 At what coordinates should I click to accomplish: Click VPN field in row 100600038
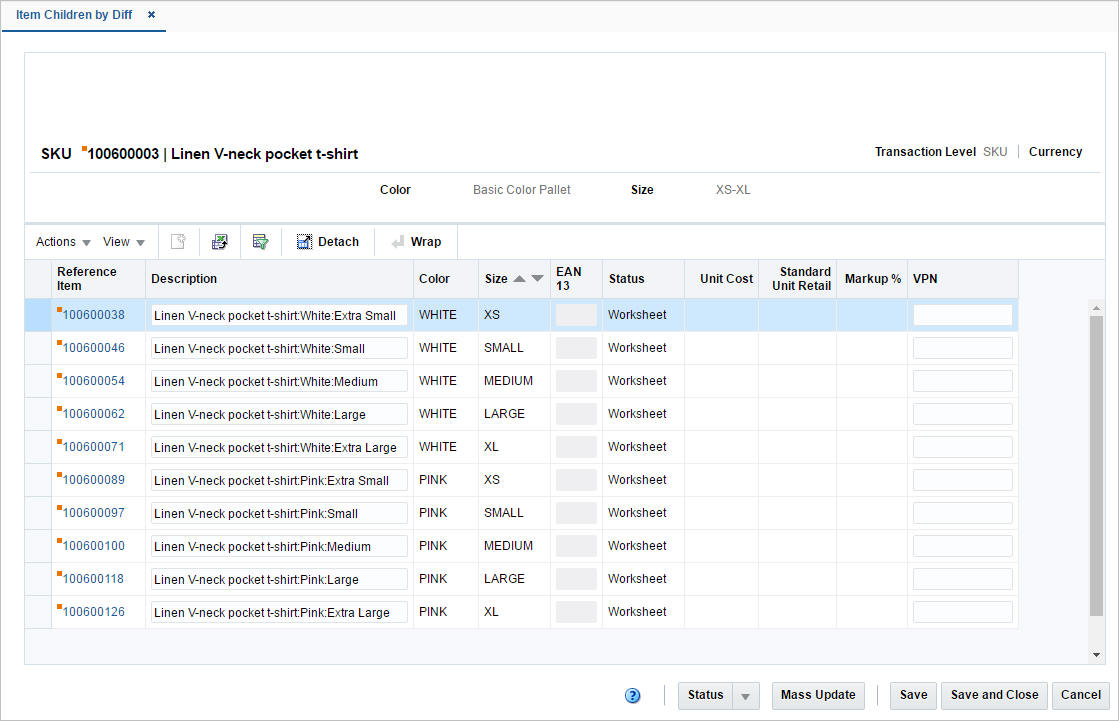coord(963,315)
